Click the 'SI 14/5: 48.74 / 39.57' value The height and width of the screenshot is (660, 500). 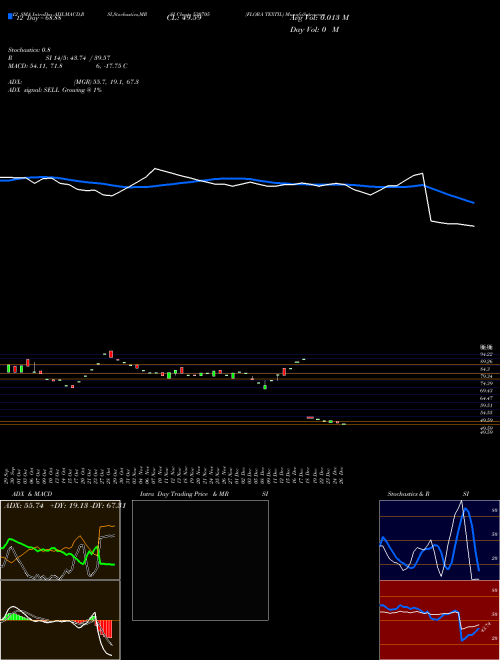pos(78,58)
